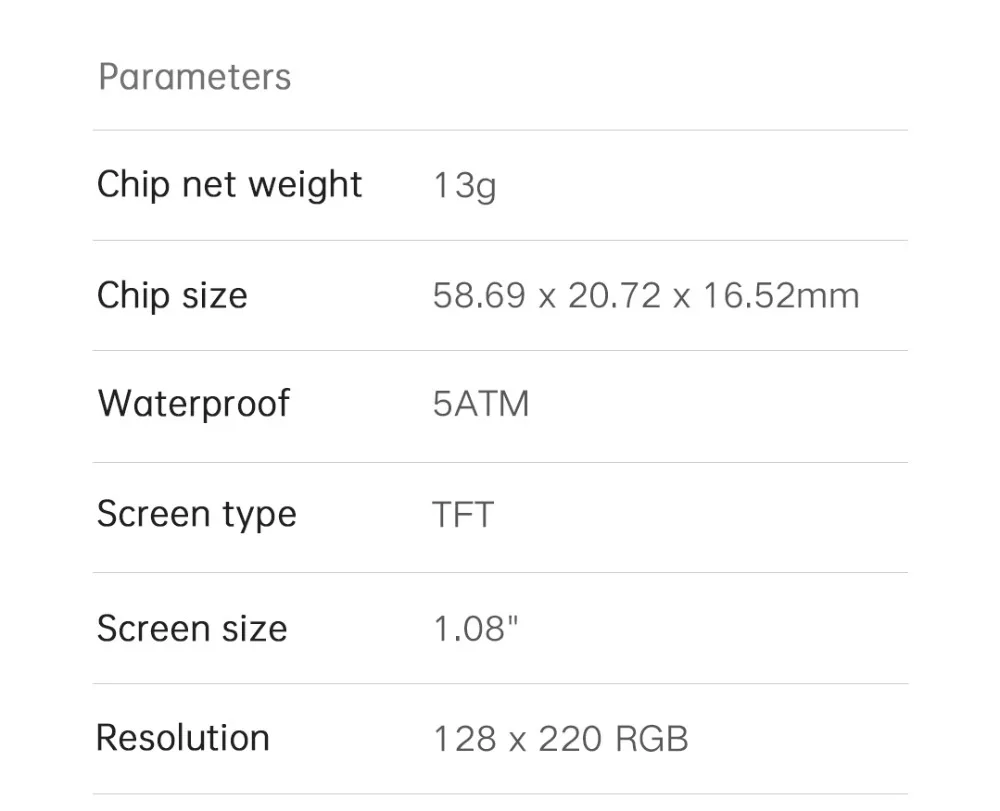Select the TFT screen type value
1000x811 pixels.
click(463, 515)
